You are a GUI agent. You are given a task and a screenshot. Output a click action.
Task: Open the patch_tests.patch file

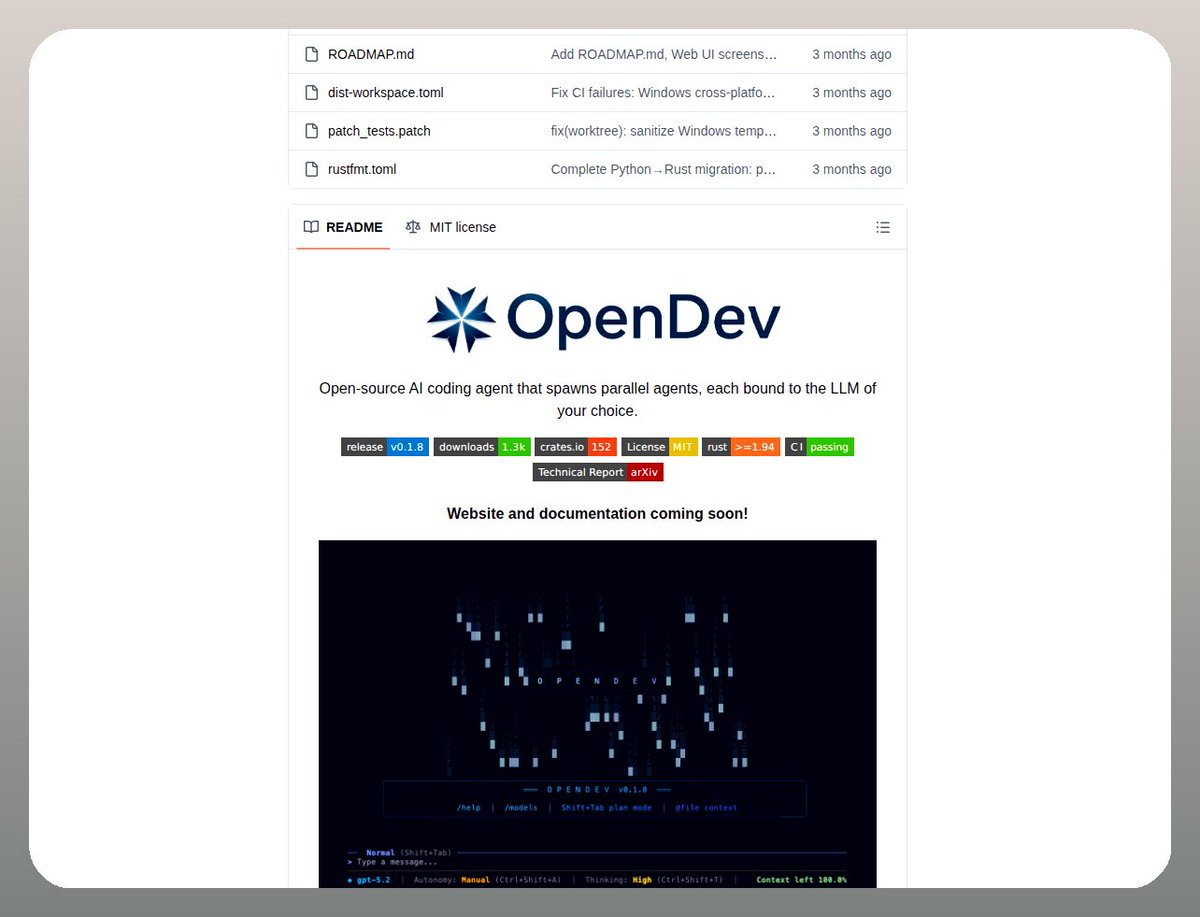point(379,131)
